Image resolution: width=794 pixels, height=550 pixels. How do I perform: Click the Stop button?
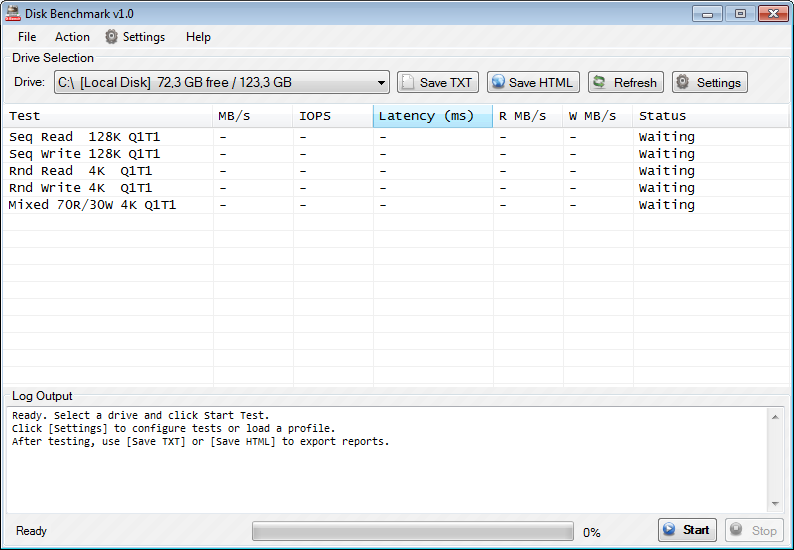coord(755,530)
